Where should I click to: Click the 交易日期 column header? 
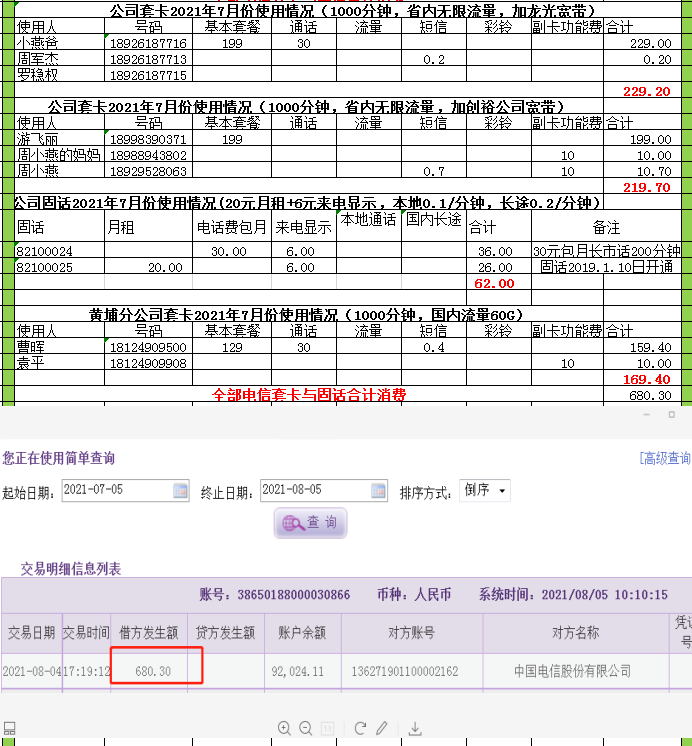click(32, 633)
